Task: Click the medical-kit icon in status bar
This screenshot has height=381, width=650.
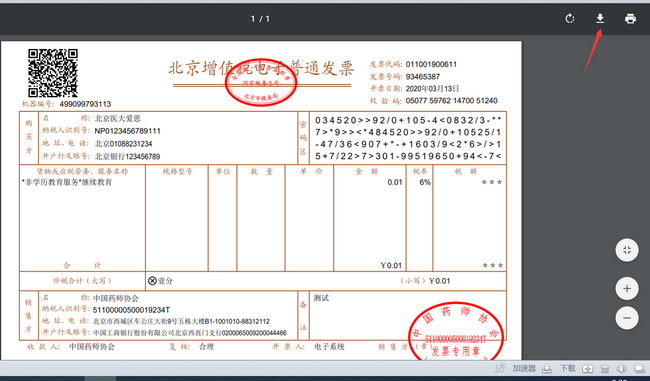Action: (x=588, y=368)
